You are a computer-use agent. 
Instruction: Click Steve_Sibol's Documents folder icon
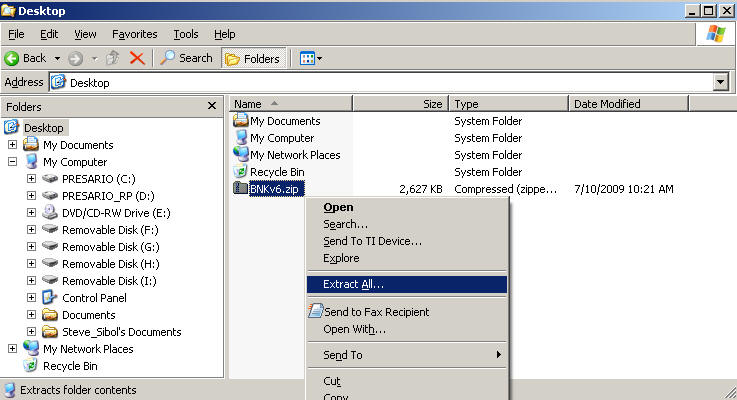(x=50, y=331)
